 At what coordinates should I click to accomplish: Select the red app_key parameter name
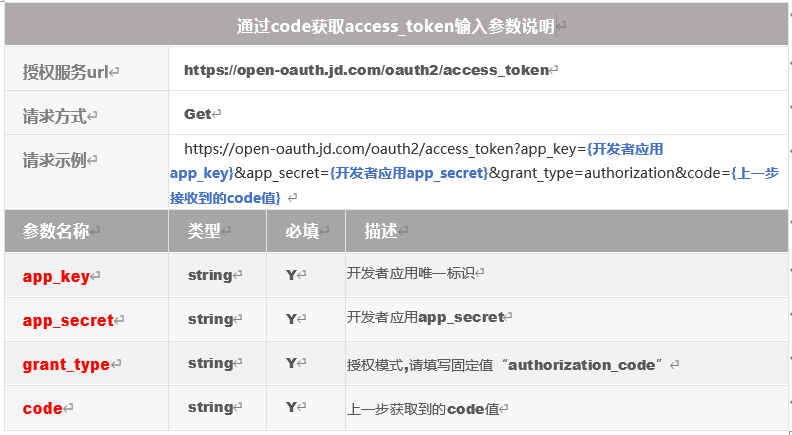[x=56, y=276]
